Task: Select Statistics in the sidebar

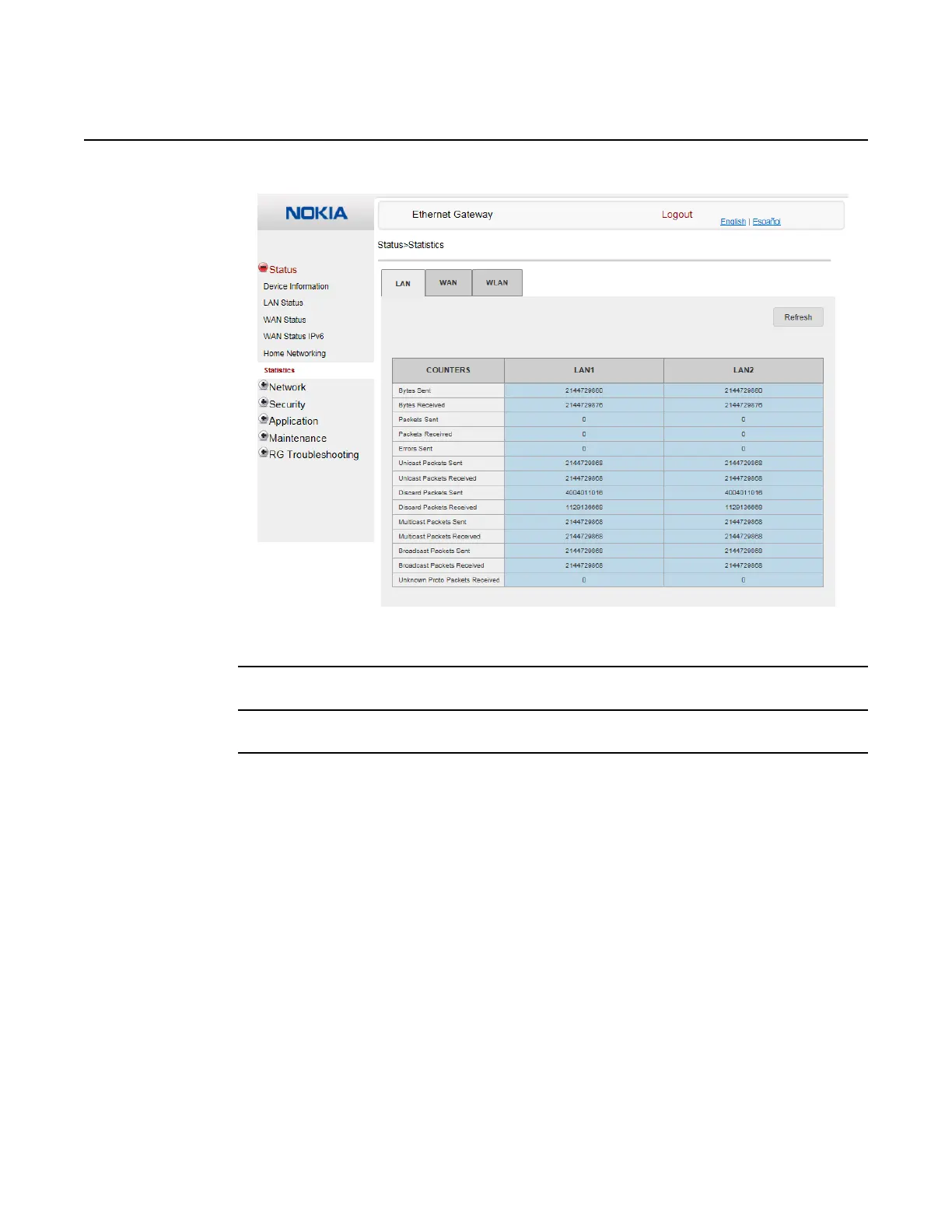Action: point(279,370)
